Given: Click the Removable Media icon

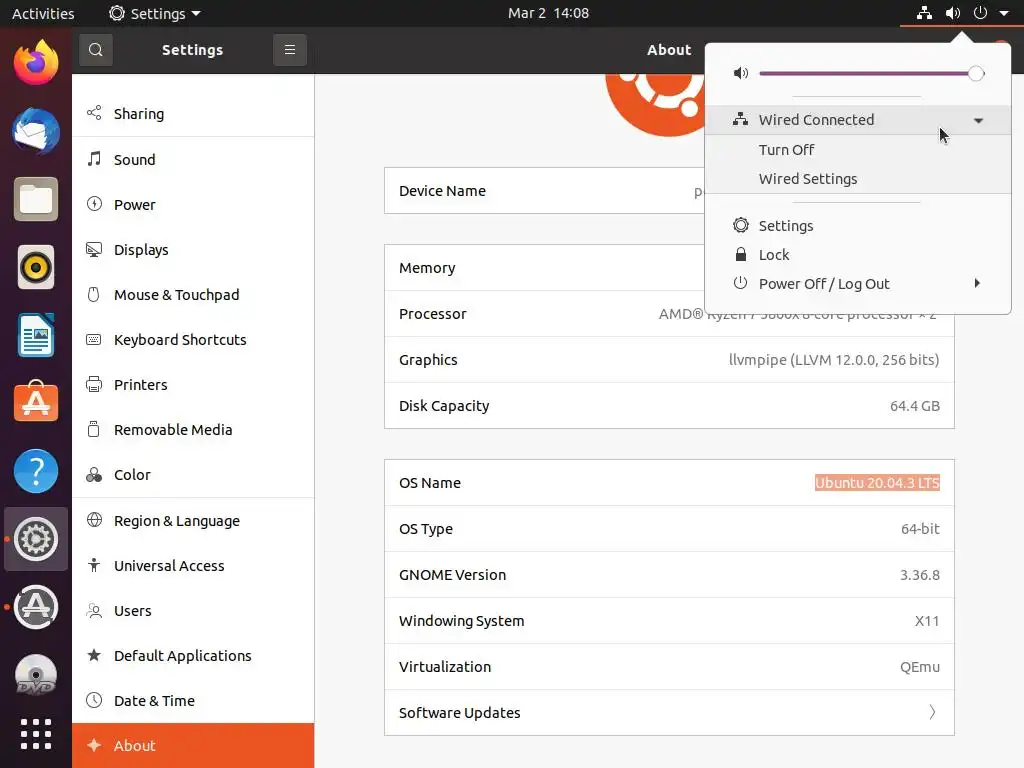Looking at the screenshot, I should [x=94, y=429].
